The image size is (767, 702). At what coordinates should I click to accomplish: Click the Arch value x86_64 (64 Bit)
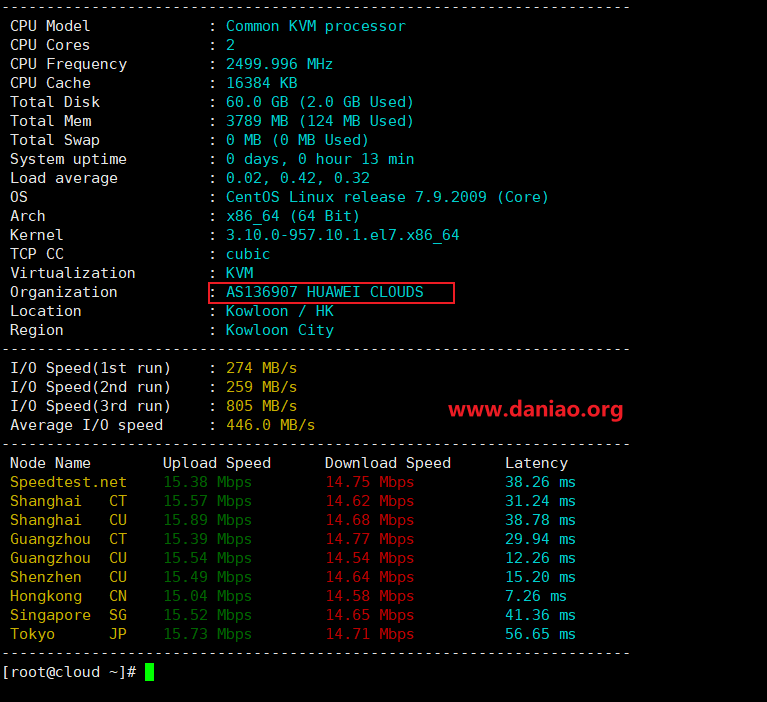point(293,216)
